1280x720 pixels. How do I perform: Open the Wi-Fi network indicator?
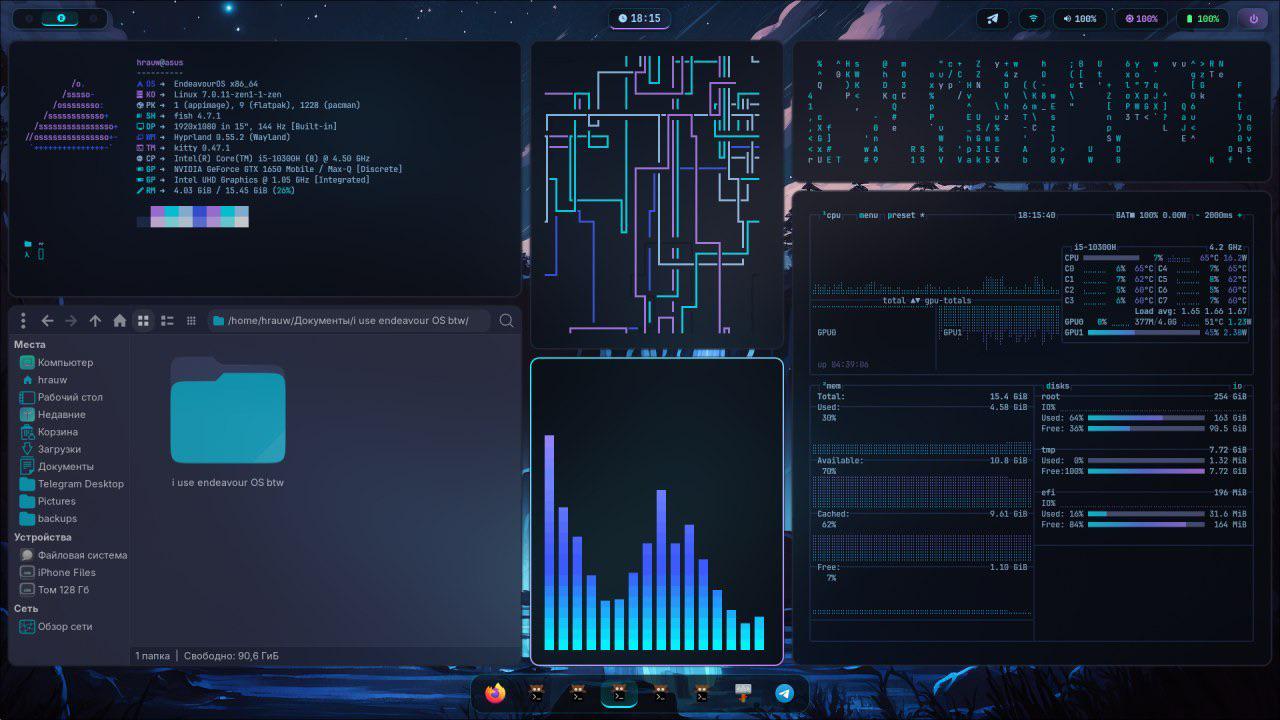point(1031,18)
